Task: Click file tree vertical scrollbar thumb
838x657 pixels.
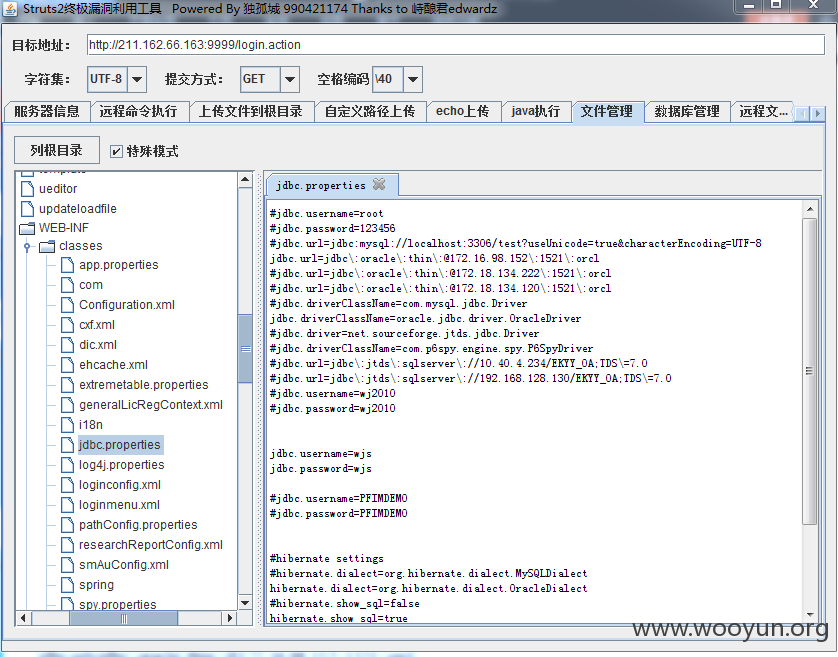Action: (x=245, y=349)
